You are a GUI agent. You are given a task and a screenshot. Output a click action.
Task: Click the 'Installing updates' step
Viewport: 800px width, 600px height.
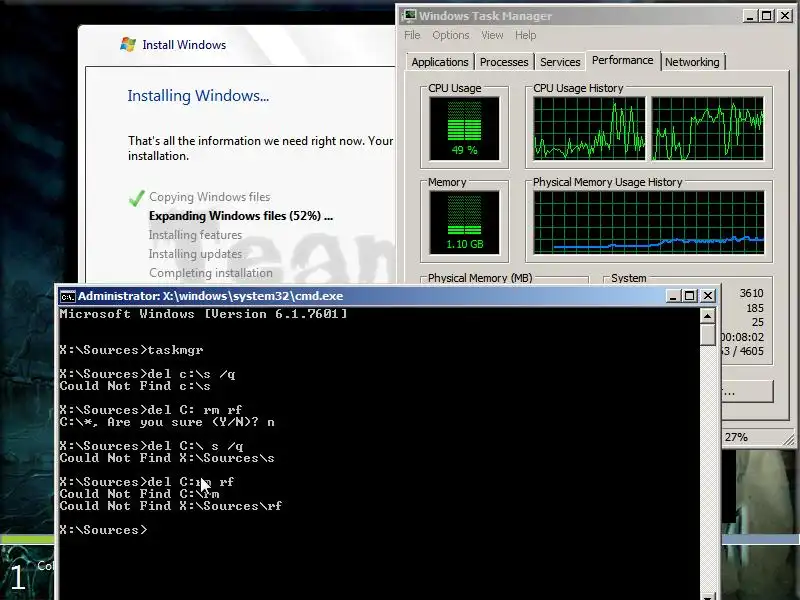coord(195,254)
